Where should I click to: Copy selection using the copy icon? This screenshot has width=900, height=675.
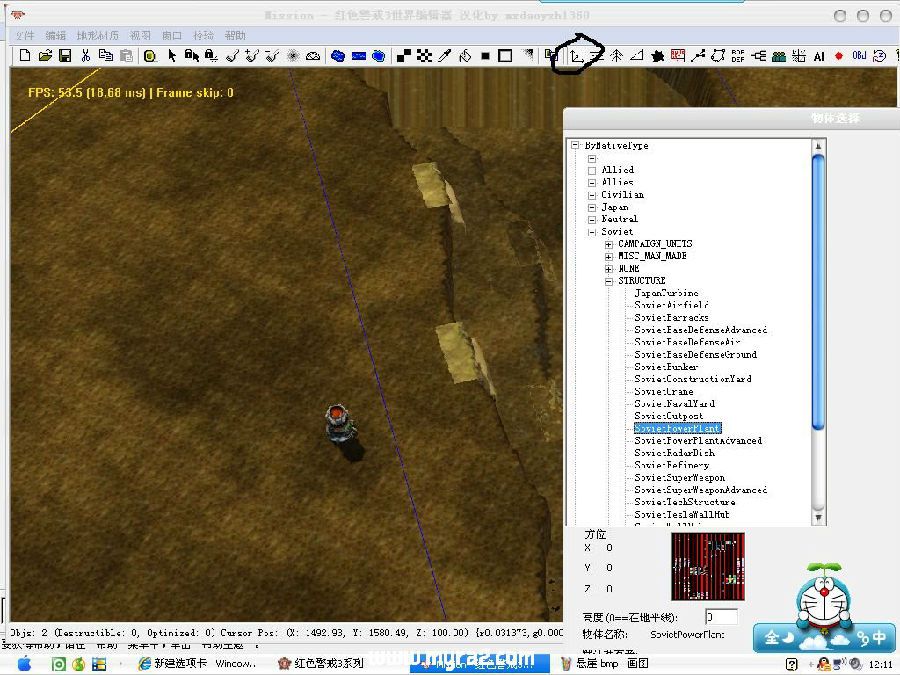click(106, 56)
